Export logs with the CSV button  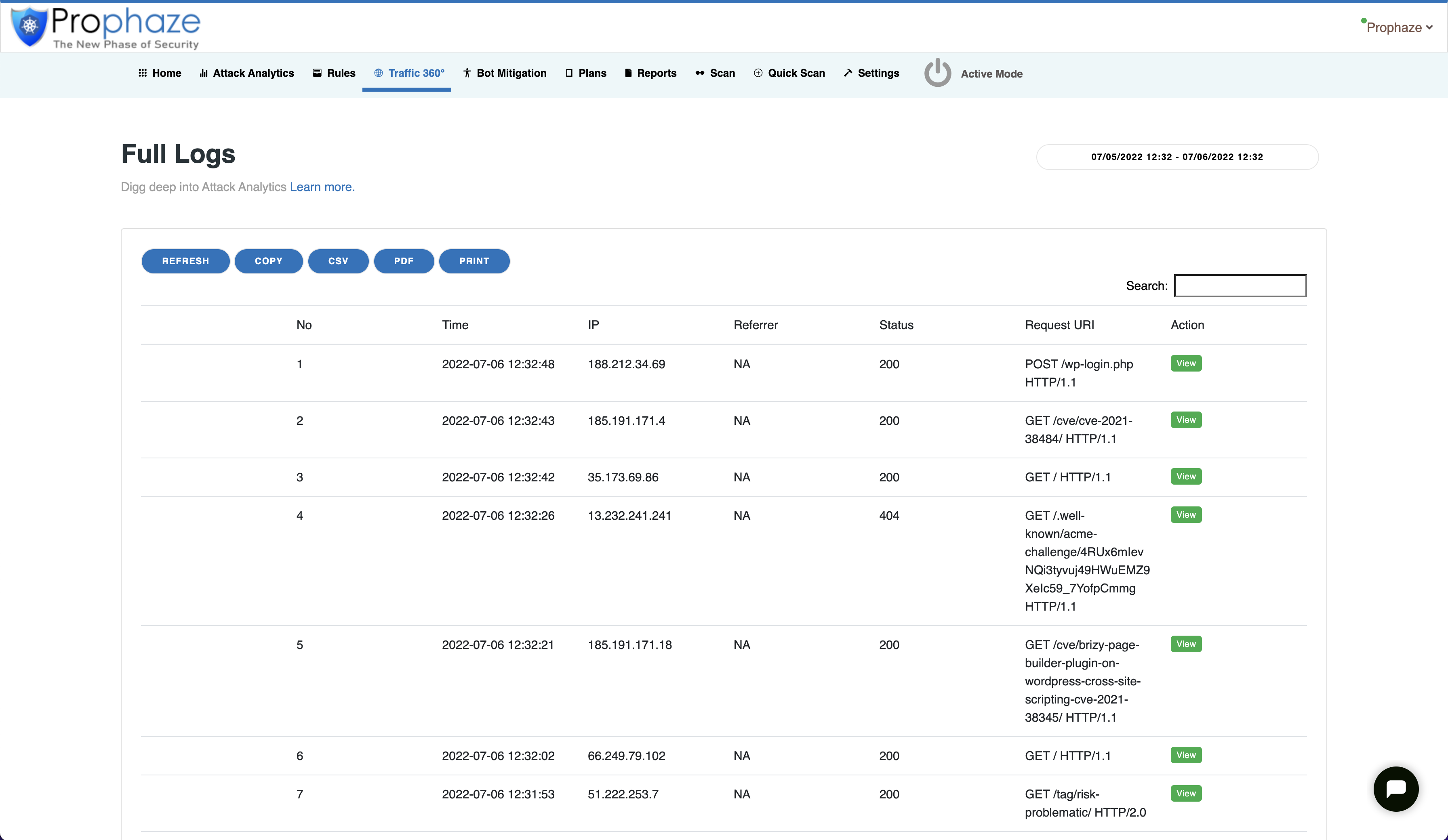[x=338, y=261]
